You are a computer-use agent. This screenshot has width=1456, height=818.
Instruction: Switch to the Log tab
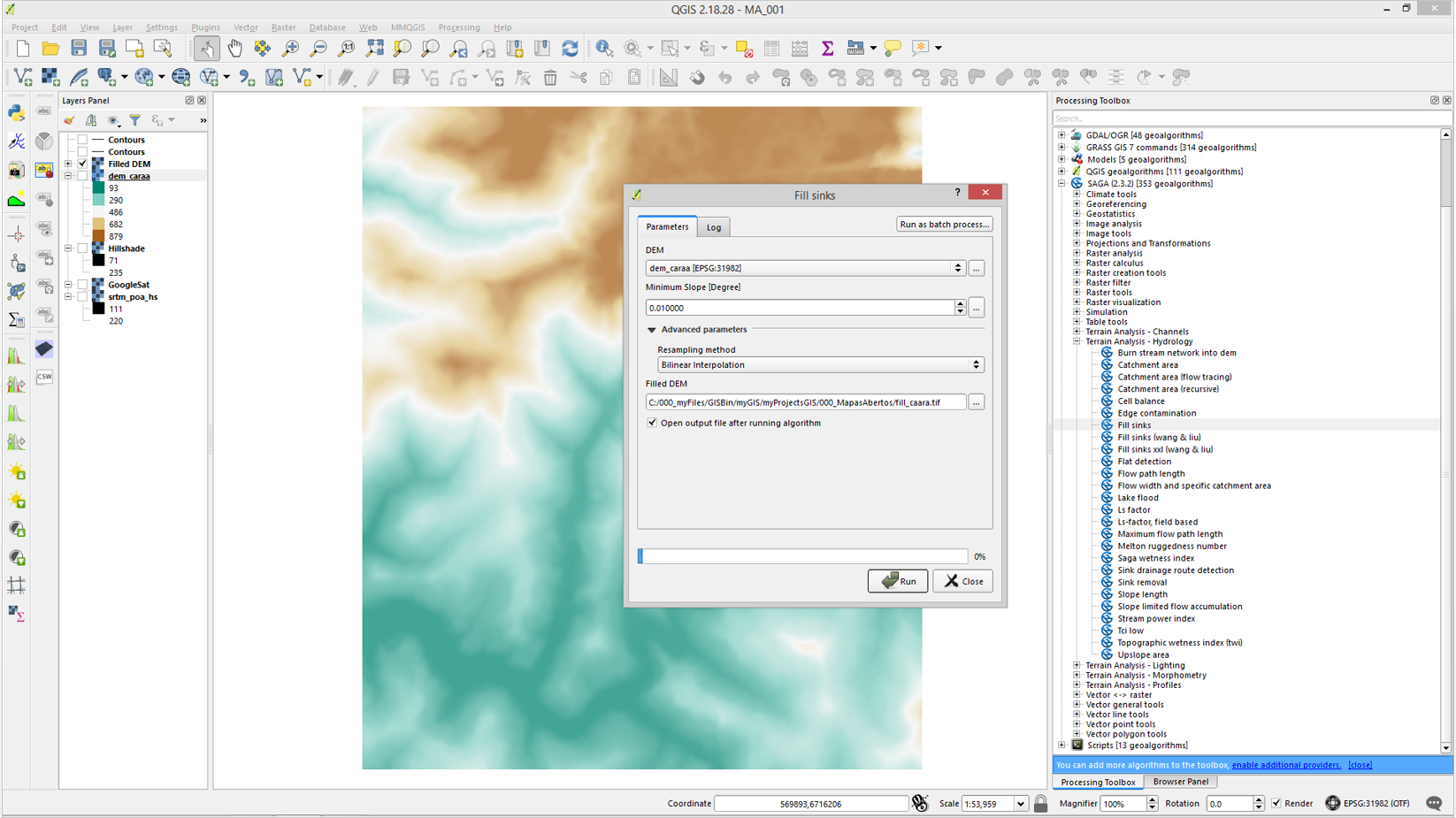coord(713,227)
